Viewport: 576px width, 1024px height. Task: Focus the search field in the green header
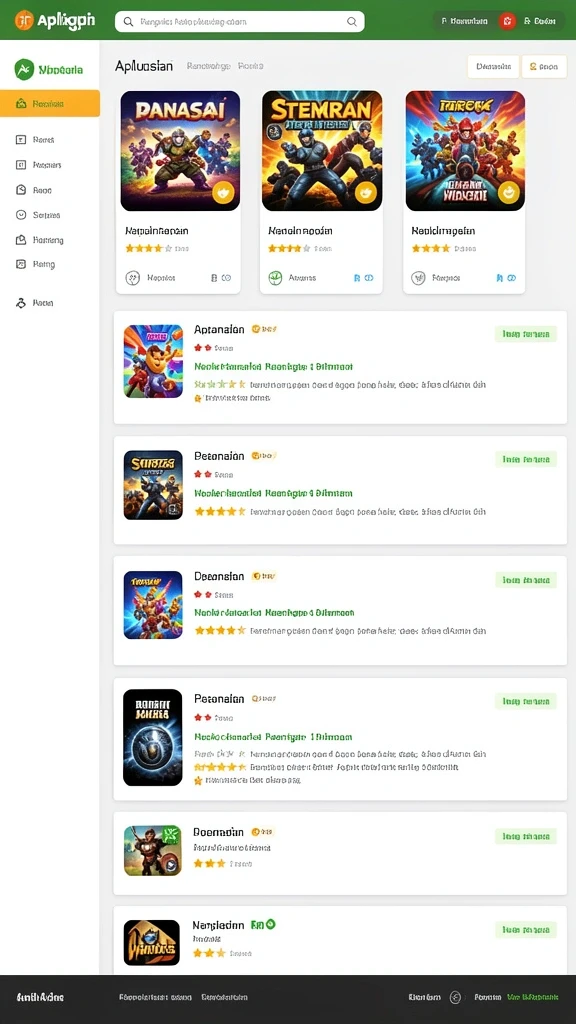[240, 22]
